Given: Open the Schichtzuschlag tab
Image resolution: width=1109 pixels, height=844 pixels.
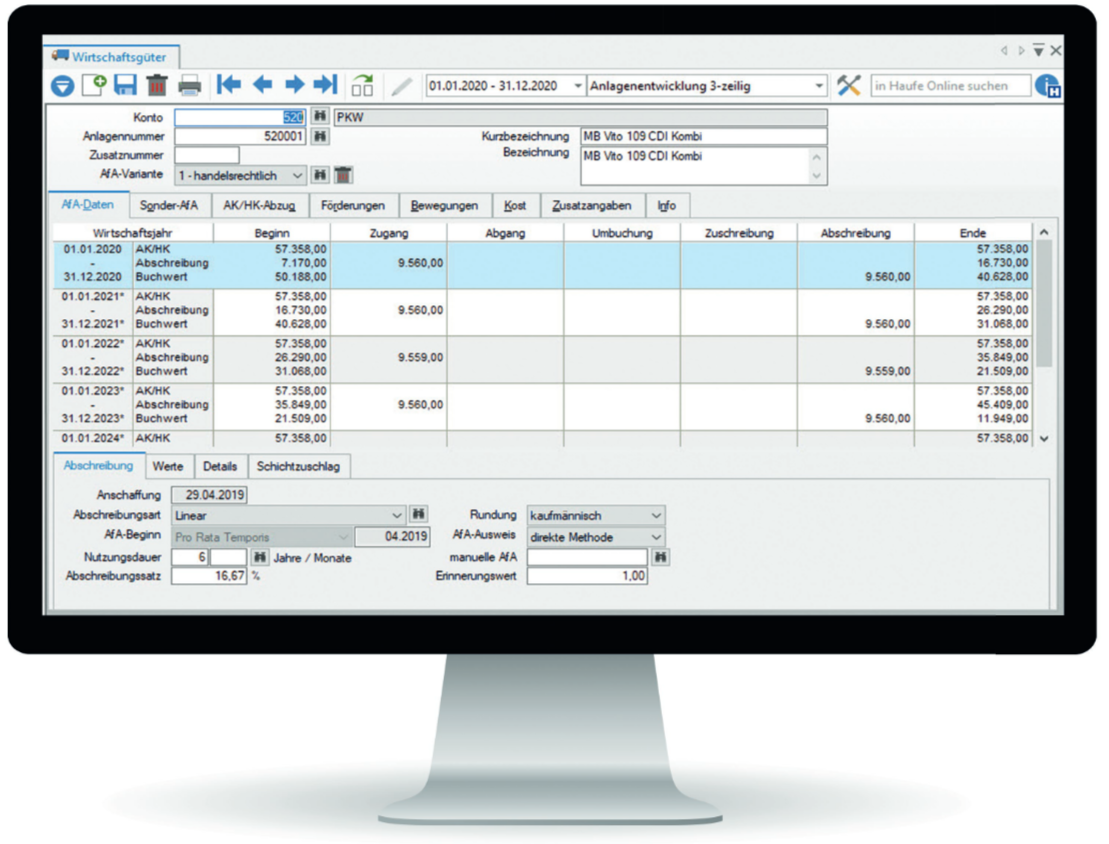Looking at the screenshot, I should 297,466.
